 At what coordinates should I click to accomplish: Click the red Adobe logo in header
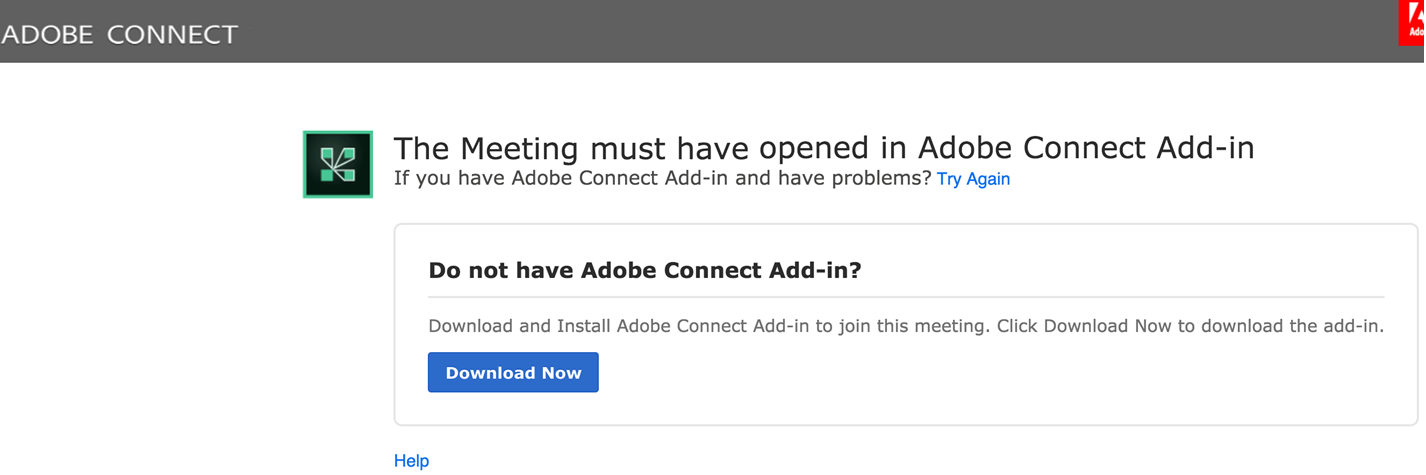tap(1412, 22)
